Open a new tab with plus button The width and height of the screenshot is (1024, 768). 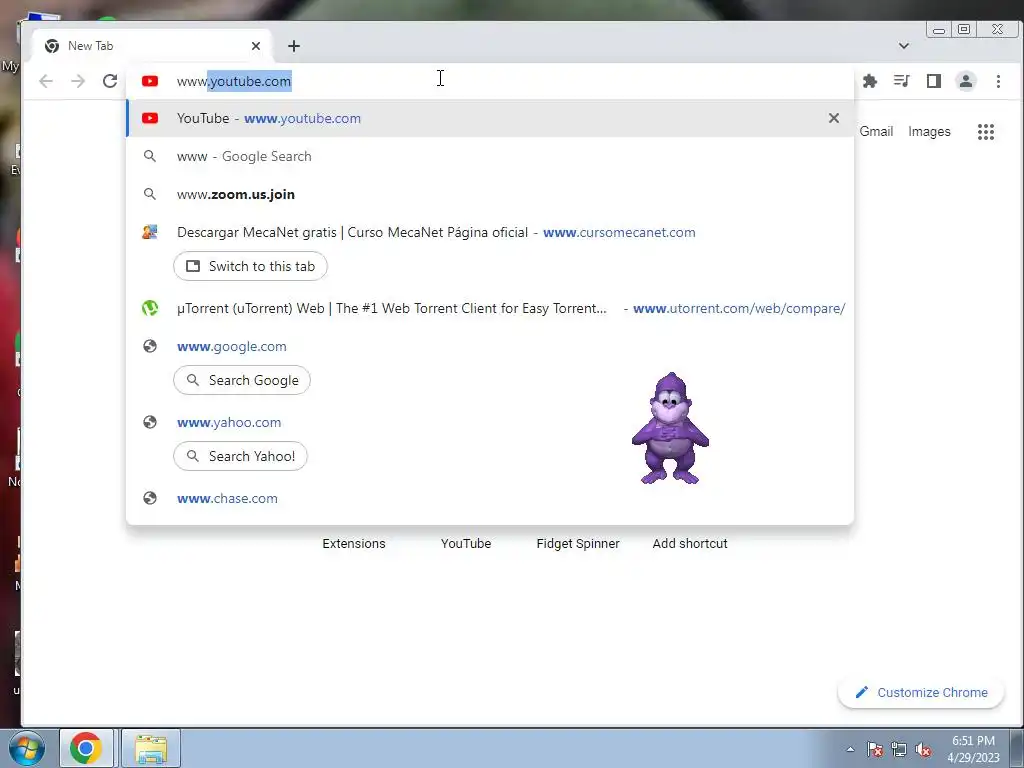[x=294, y=46]
